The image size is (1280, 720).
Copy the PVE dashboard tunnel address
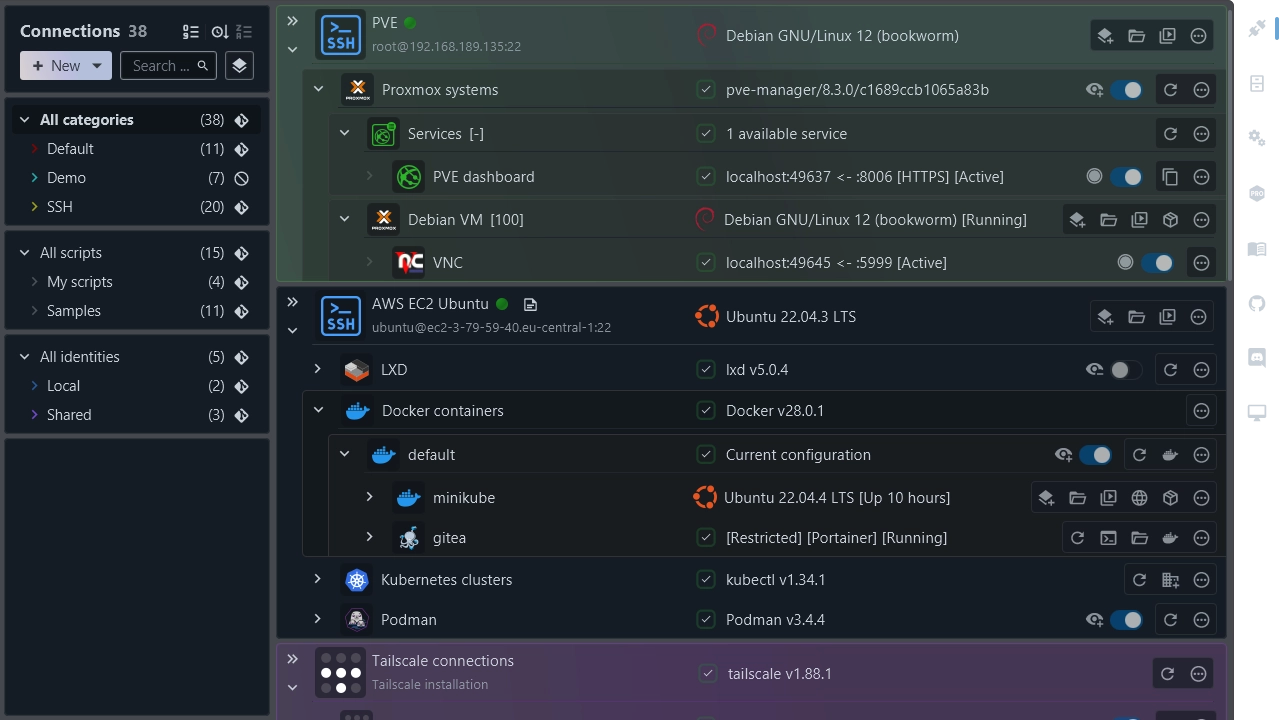[x=1170, y=177]
